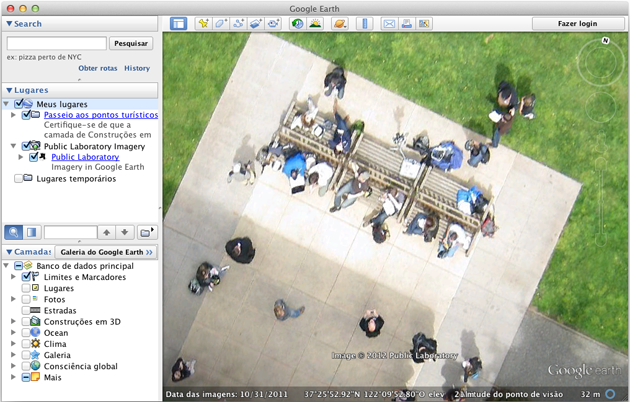This screenshot has width=630, height=402.
Task: Click the Public Laboratory Imagery camera icon
Action: [x=35, y=145]
